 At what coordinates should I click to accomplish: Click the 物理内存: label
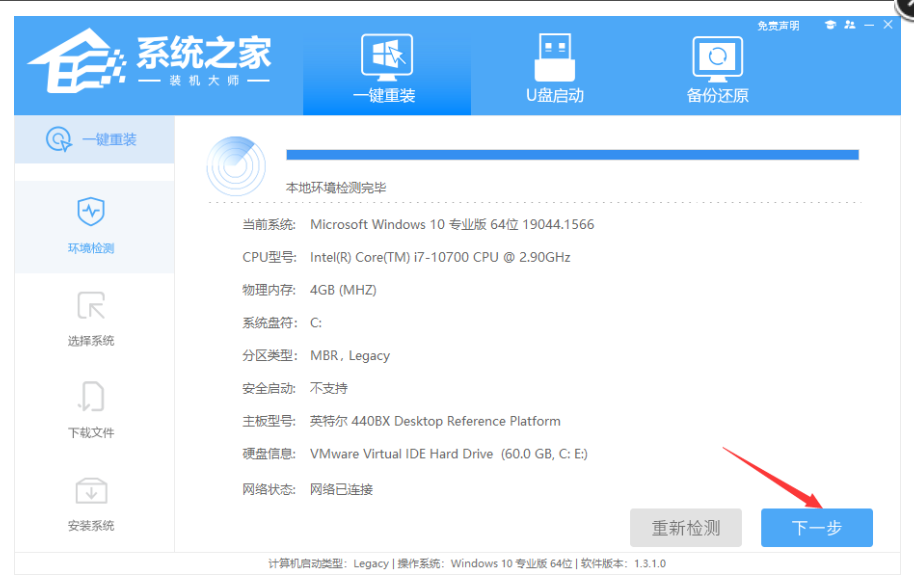pos(269,290)
